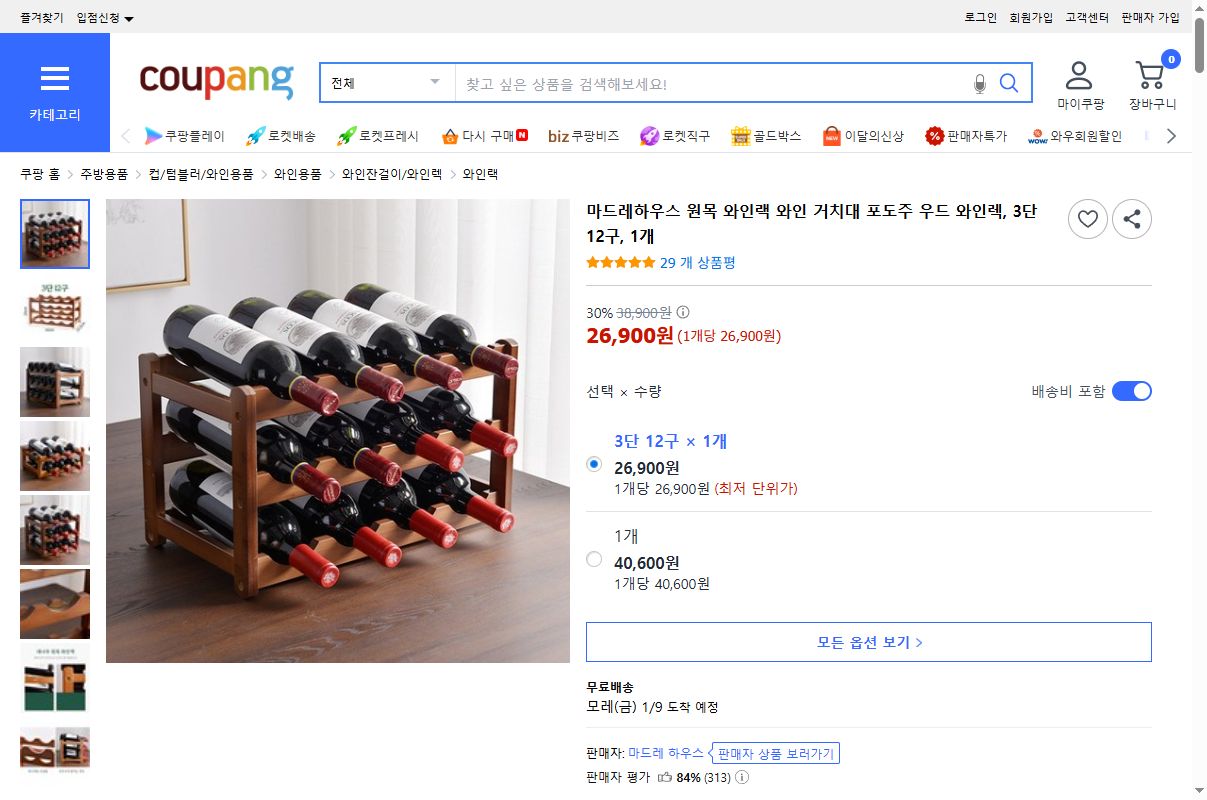Go to 와인용품 in the breadcrumb
This screenshot has width=1207, height=800.
point(297,172)
